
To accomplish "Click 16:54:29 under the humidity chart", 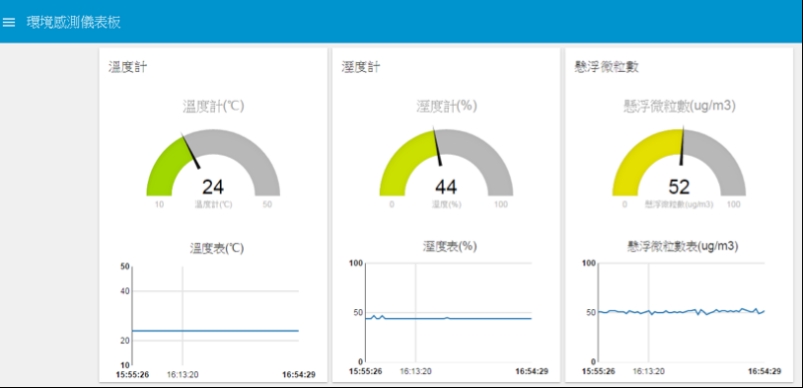I will [532, 372].
